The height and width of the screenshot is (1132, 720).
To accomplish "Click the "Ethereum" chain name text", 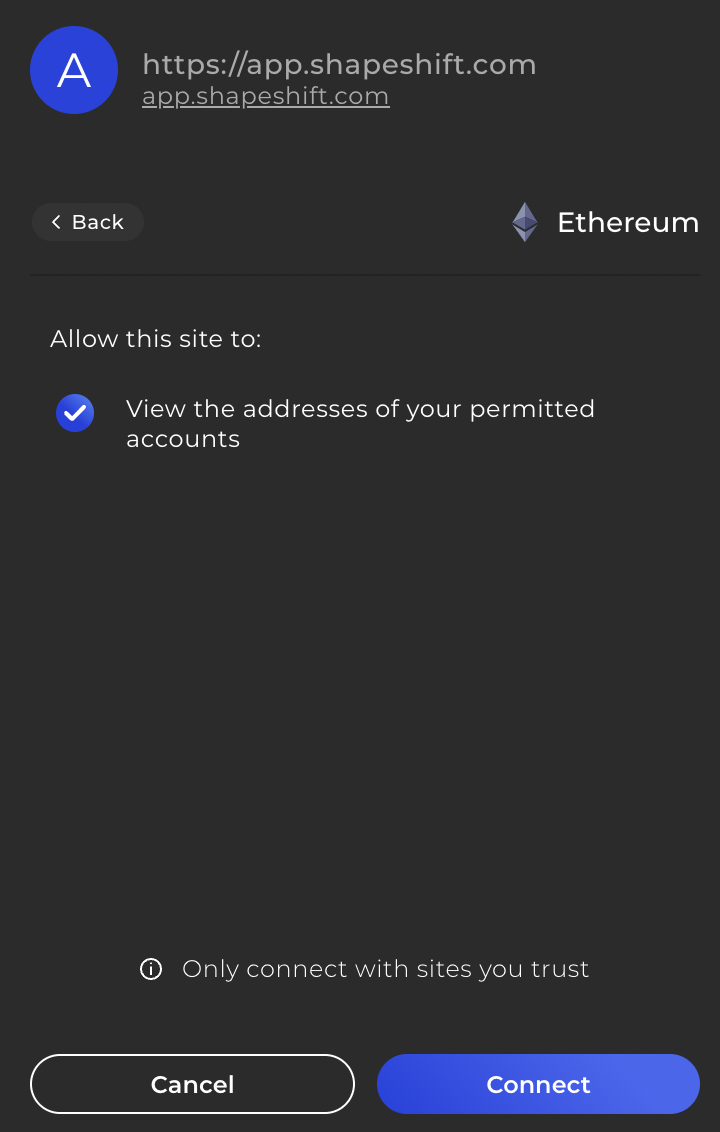I will tap(628, 222).
